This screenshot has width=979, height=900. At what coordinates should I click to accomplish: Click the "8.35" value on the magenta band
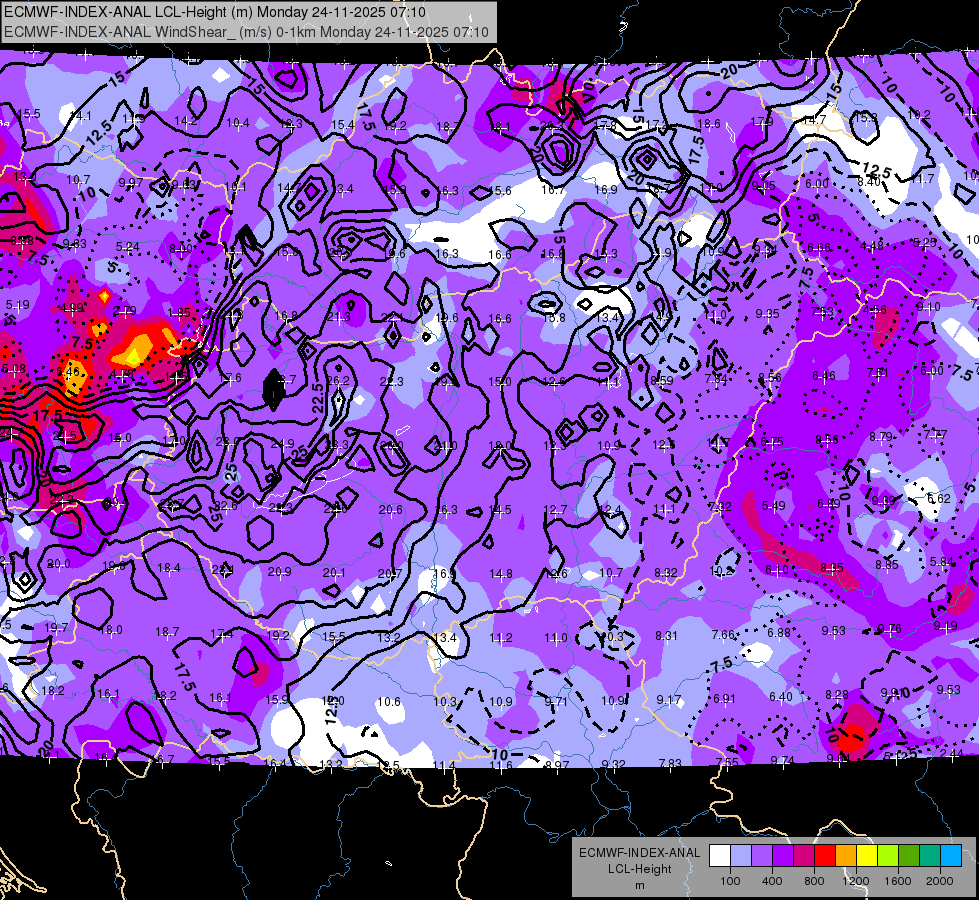pyautogui.click(x=832, y=567)
